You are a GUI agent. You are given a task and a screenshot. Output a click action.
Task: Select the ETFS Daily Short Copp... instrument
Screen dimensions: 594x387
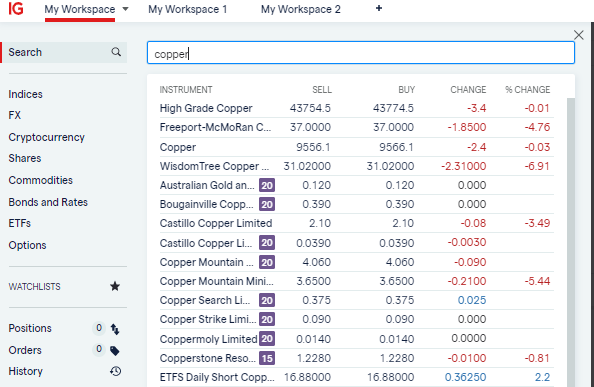[x=217, y=377]
